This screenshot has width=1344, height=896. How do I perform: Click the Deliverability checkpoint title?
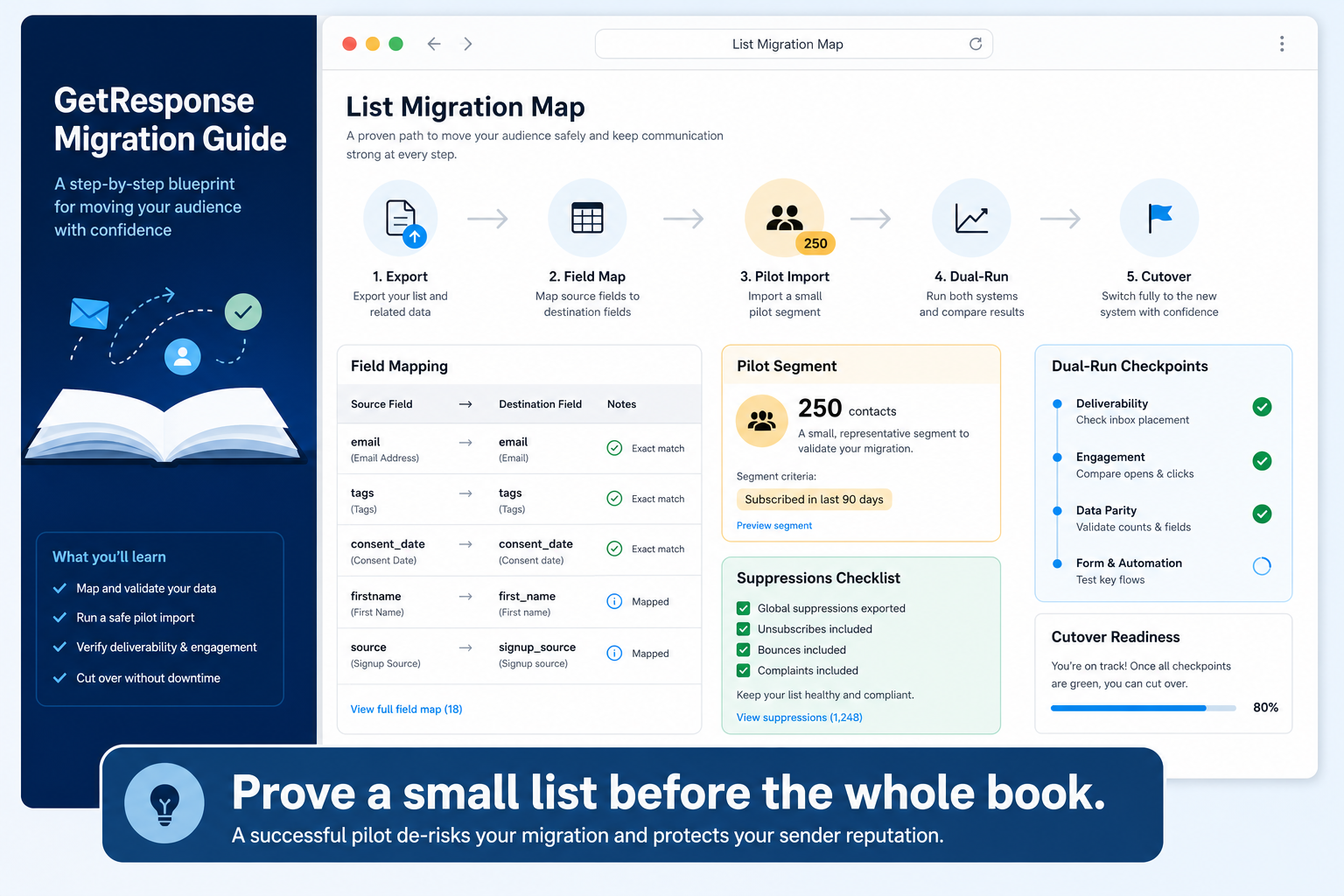1112,403
